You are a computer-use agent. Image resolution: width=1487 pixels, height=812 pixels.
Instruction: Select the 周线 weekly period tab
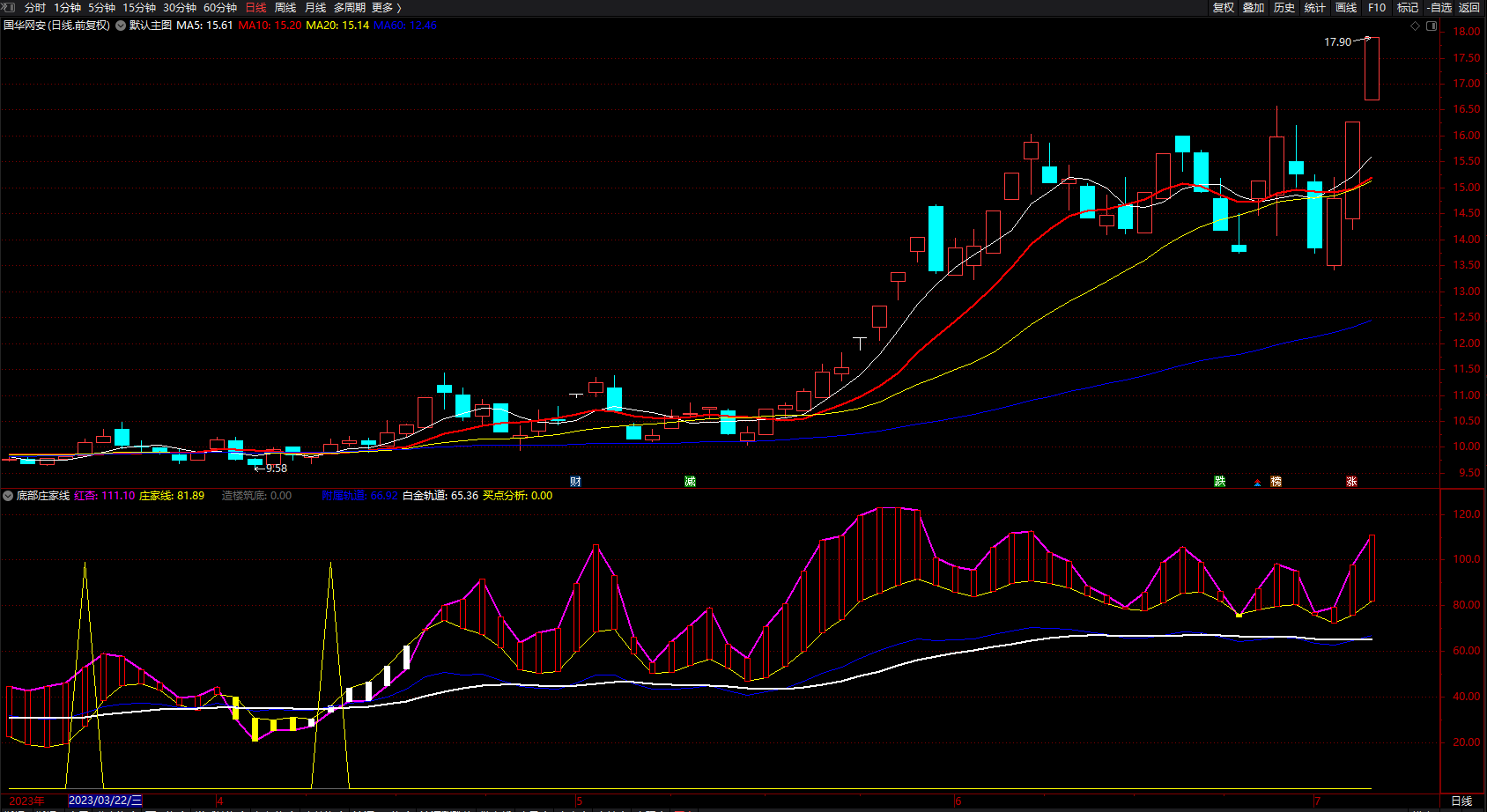285,7
